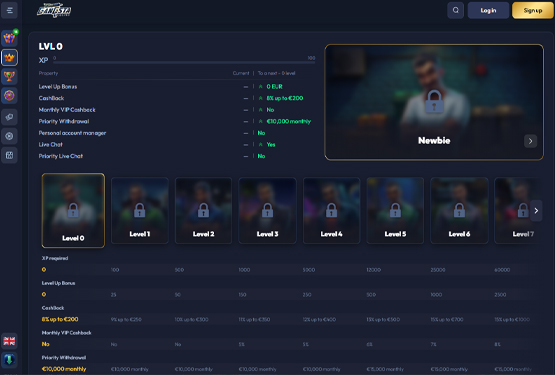The image size is (555, 375).
Task: Choose the Level 5 thumbnail
Action: [x=395, y=210]
